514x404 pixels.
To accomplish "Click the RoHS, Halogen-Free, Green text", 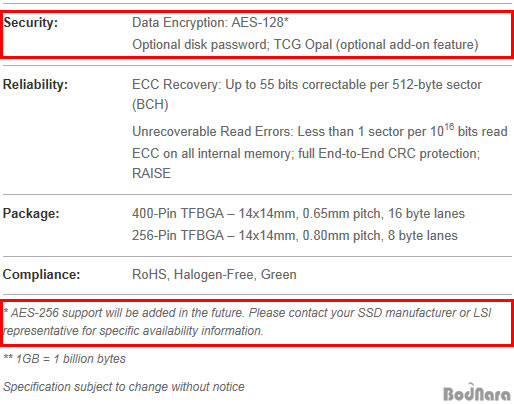I will click(x=214, y=275).
